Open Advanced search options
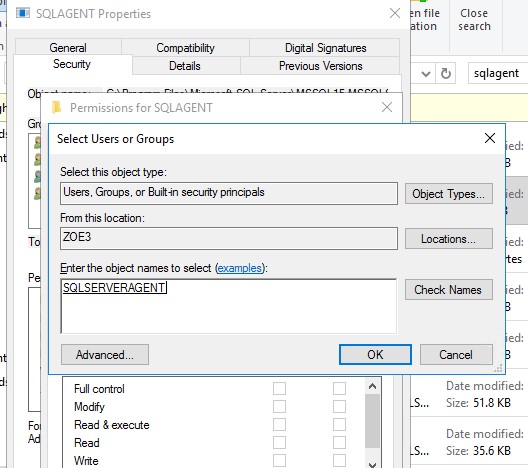This screenshot has height=468, width=528. click(105, 355)
